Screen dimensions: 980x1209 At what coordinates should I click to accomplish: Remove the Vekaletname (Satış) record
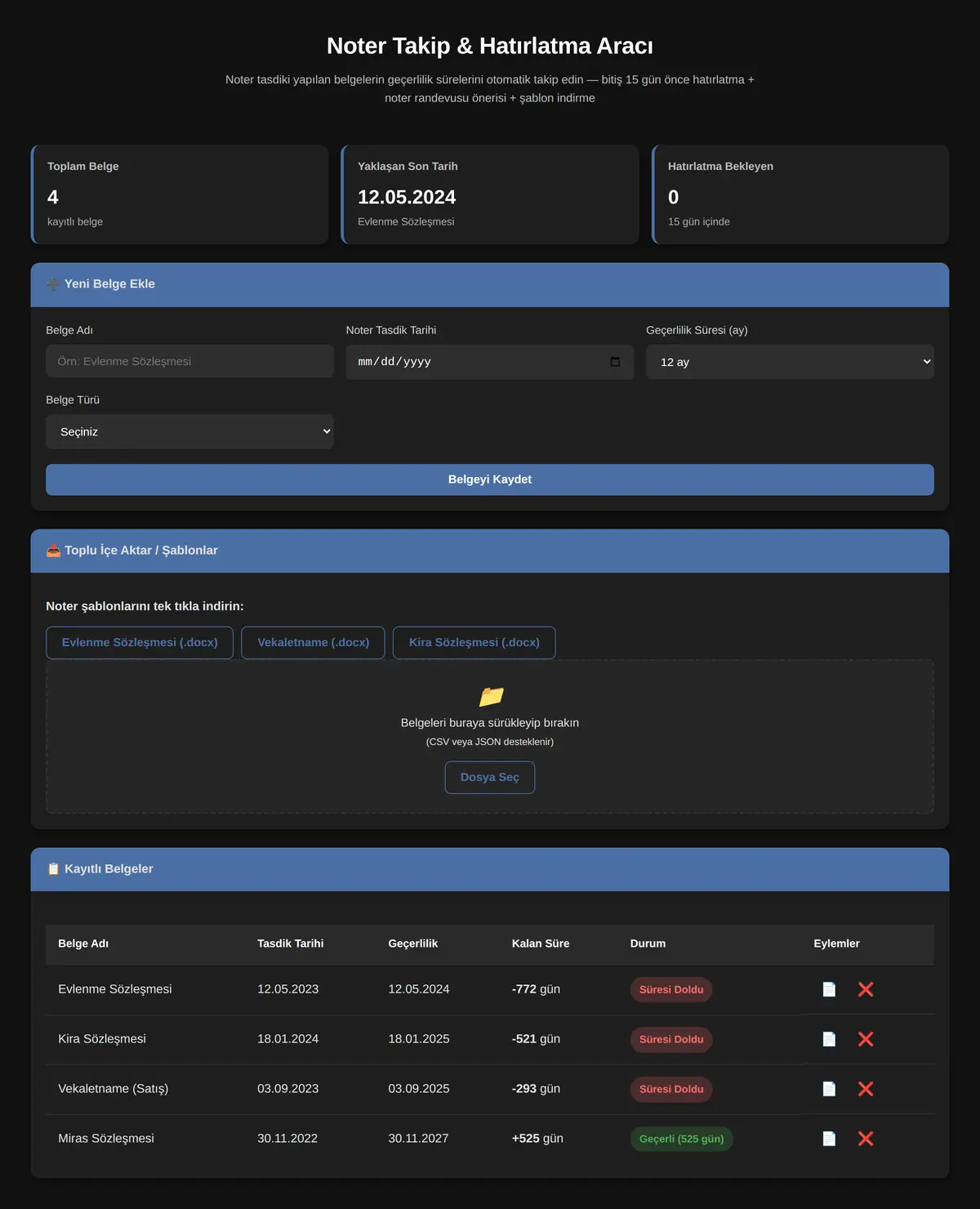pyautogui.click(x=866, y=1089)
